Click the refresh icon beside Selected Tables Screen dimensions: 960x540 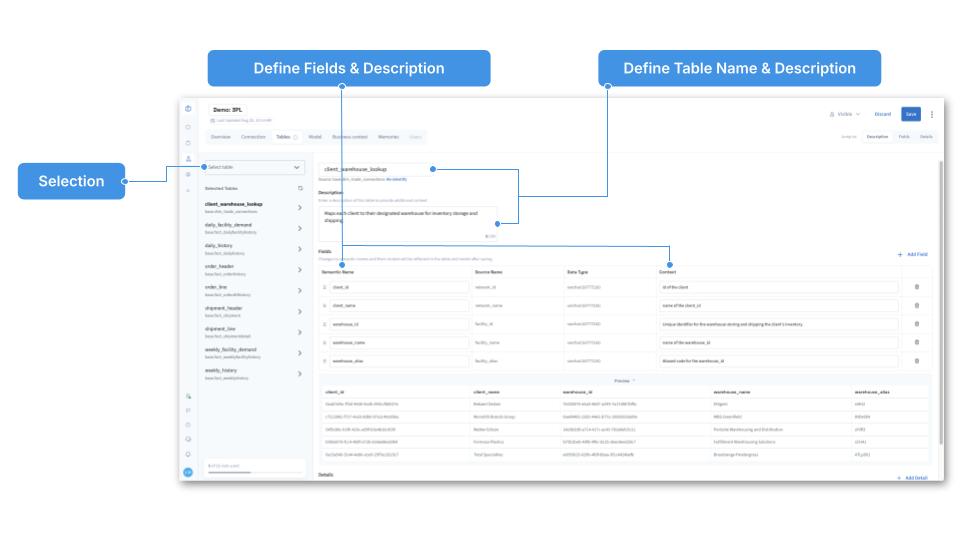[x=299, y=188]
